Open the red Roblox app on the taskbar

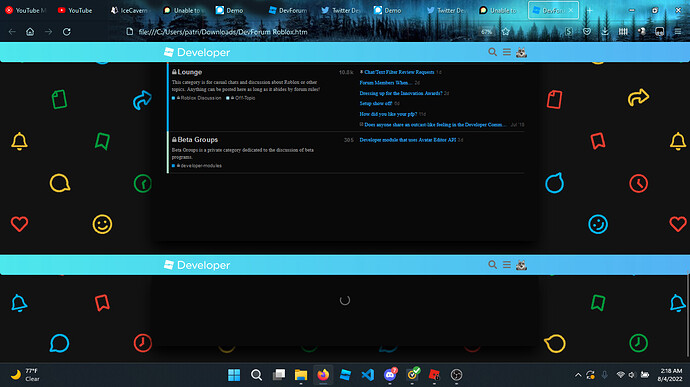point(434,375)
